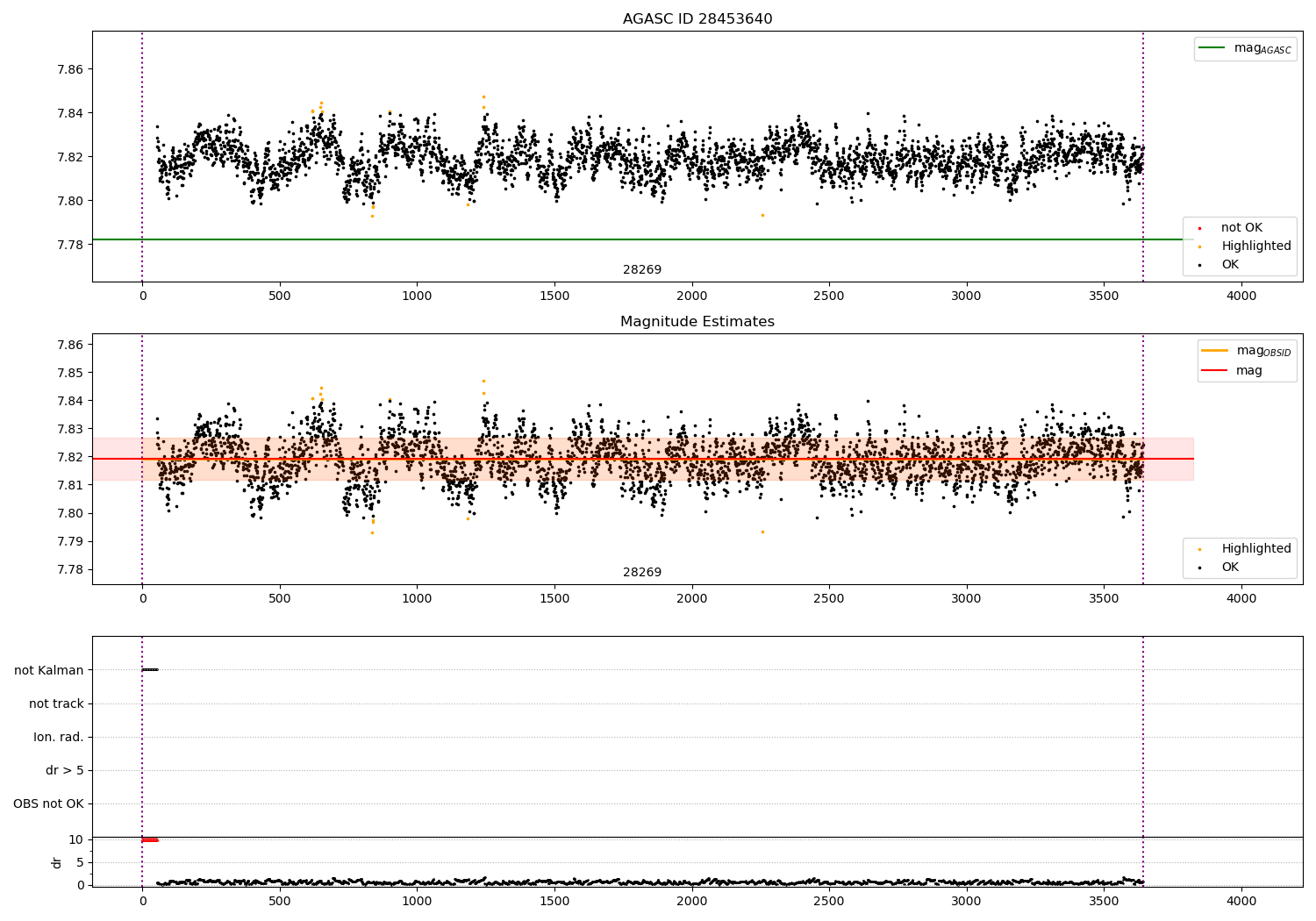The width and height of the screenshot is (1316, 921).
Task: Click the 7.81 y-tick in Magnitude Estimates
Action: [x=70, y=486]
